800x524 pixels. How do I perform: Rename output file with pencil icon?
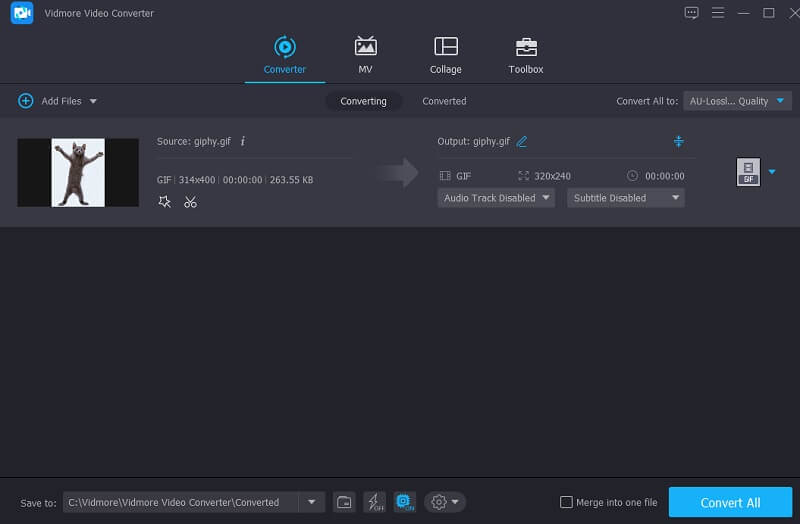522,142
